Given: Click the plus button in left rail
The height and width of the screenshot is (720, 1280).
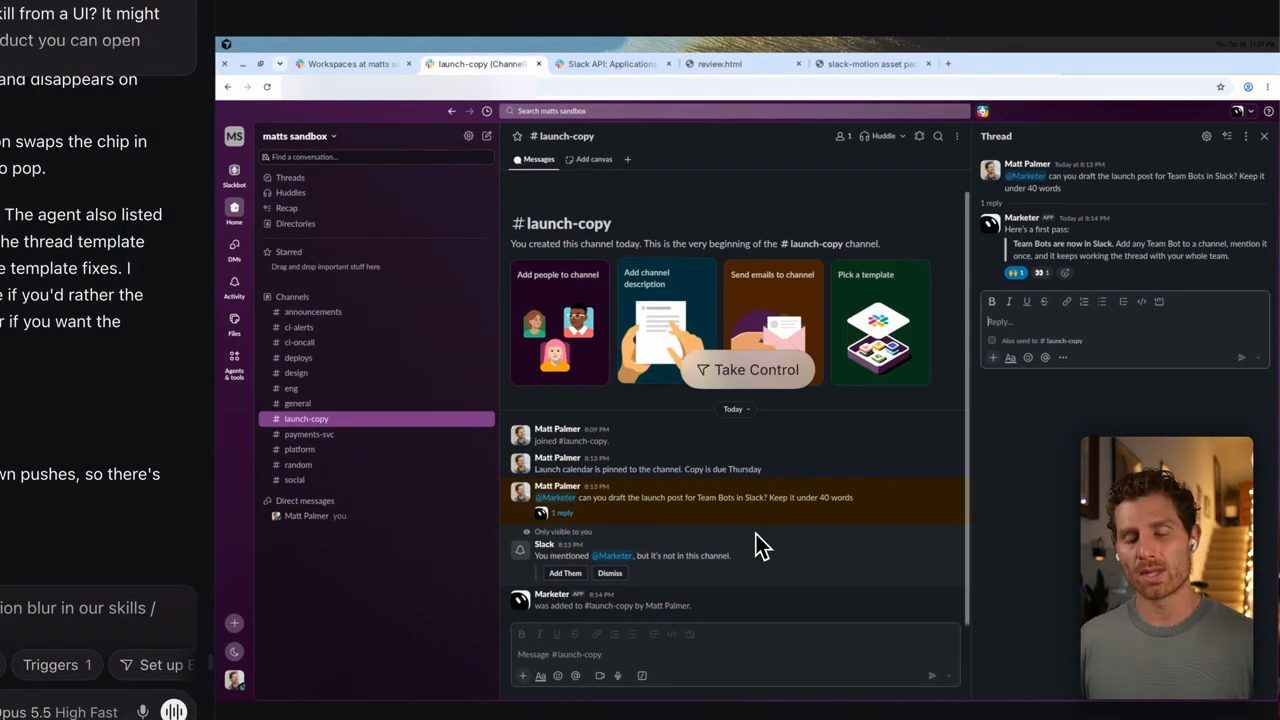Looking at the screenshot, I should [234, 623].
